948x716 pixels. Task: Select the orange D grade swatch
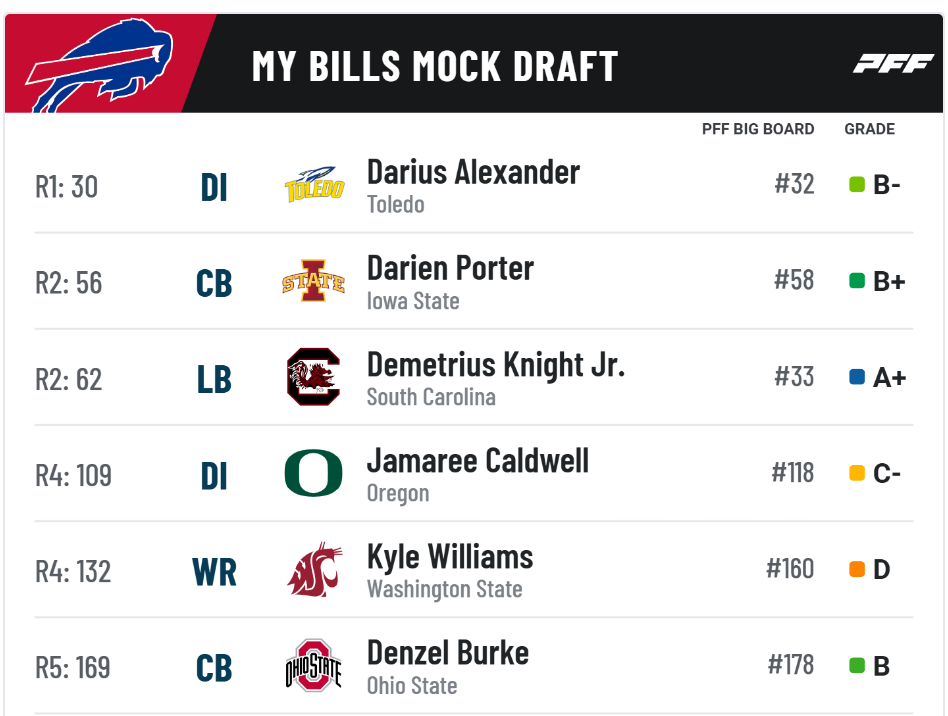[857, 569]
